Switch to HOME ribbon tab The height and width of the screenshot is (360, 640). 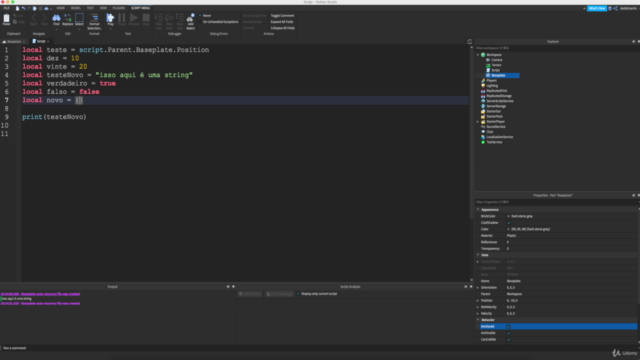tap(60, 8)
